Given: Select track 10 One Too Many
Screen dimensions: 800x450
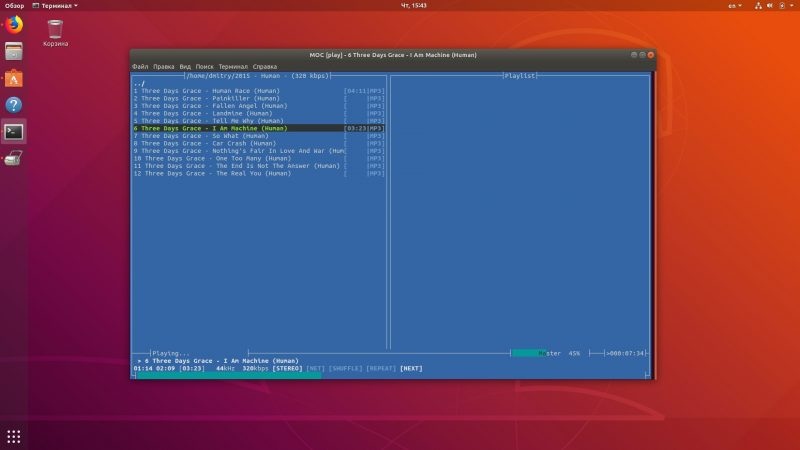Looking at the screenshot, I should [x=259, y=158].
